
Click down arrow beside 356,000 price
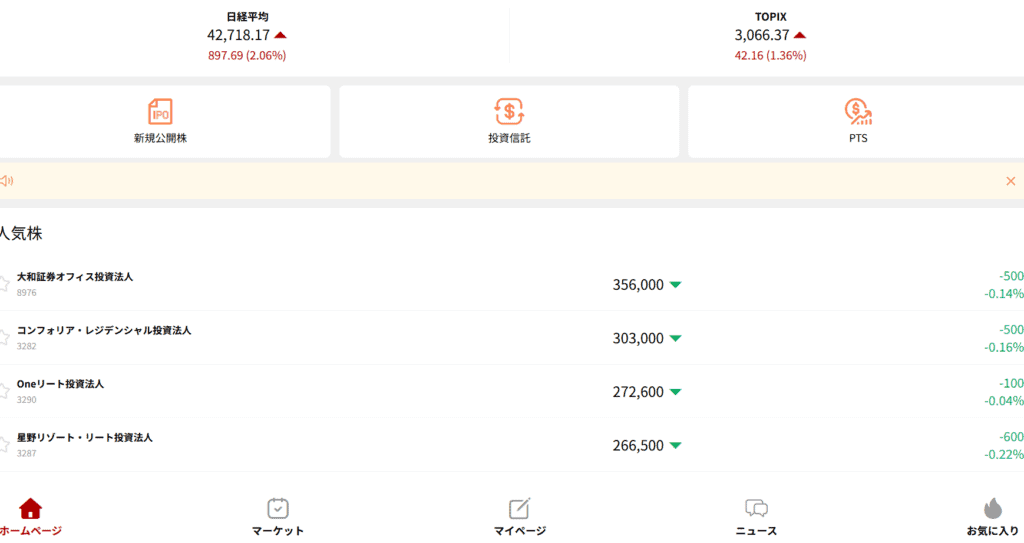click(675, 285)
